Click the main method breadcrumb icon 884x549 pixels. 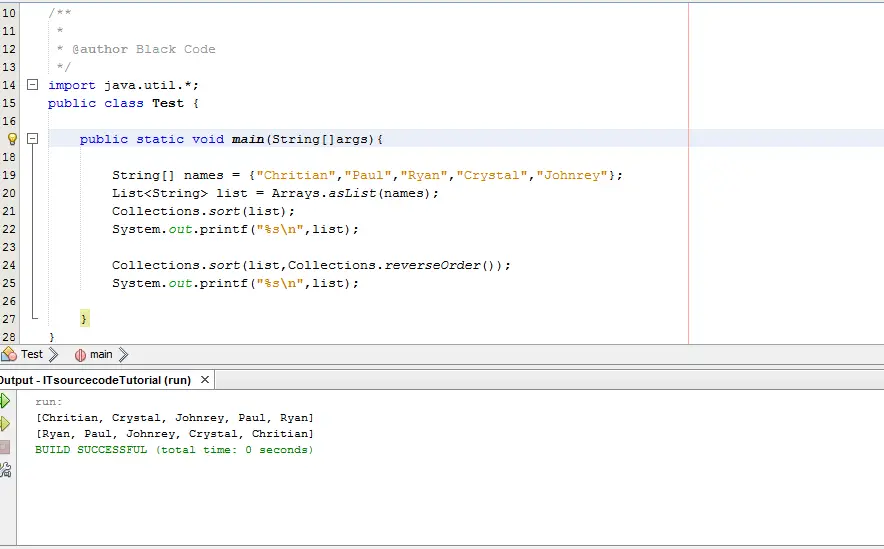(x=80, y=355)
